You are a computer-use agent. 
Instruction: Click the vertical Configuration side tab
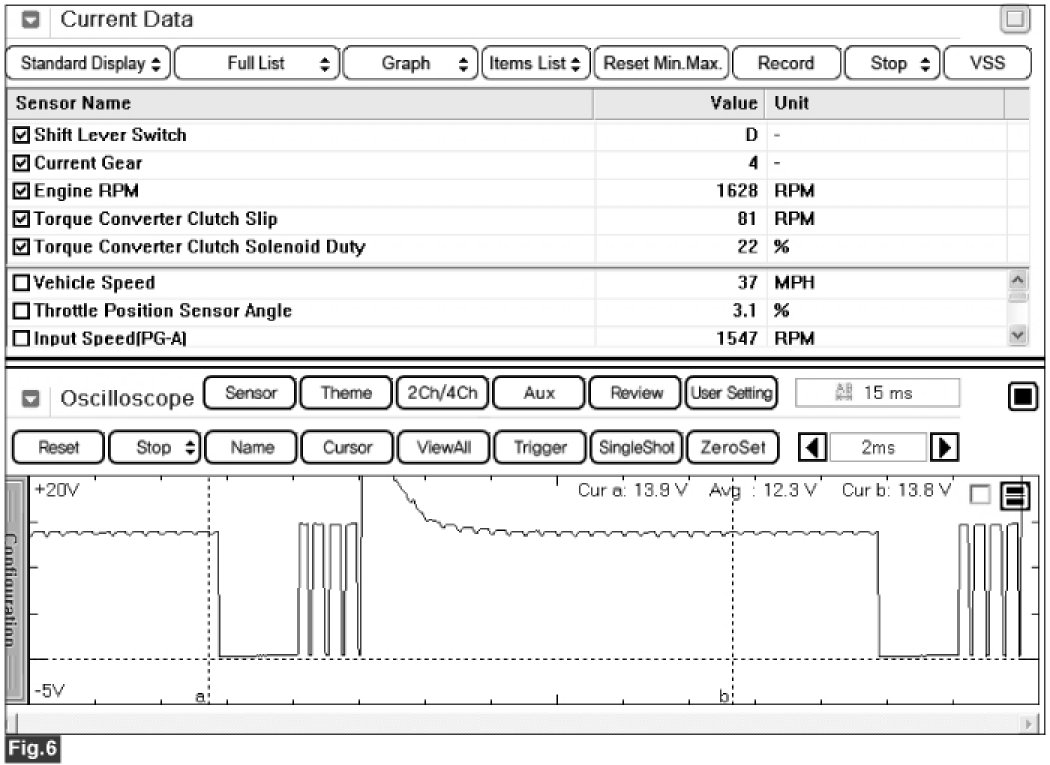point(15,590)
